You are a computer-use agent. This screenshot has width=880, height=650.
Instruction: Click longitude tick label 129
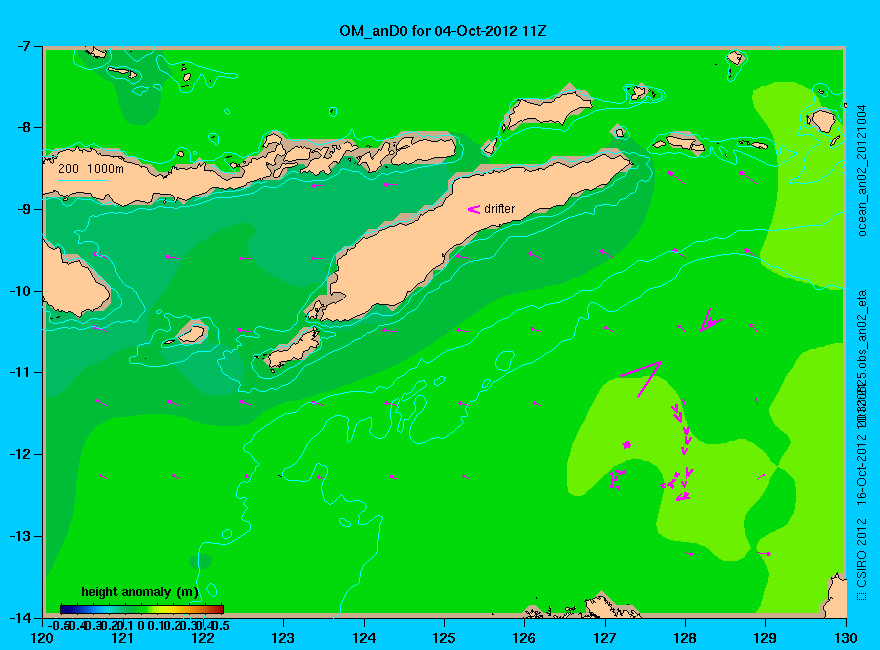tap(766, 638)
